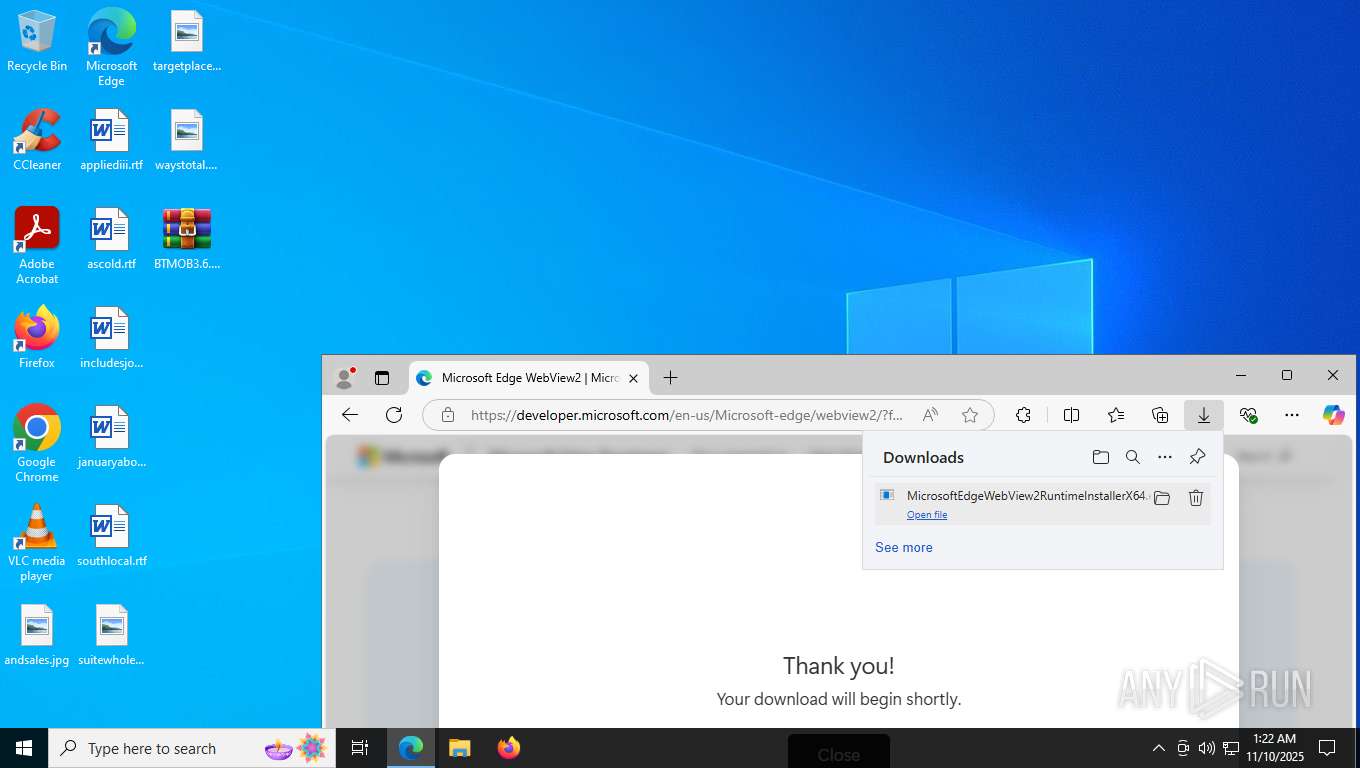Open File Explorer from taskbar

coord(460,748)
